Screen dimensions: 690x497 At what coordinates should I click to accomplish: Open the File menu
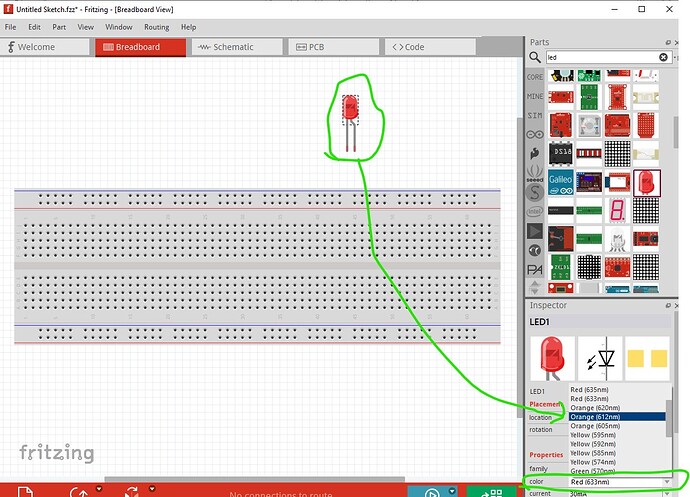(x=11, y=27)
